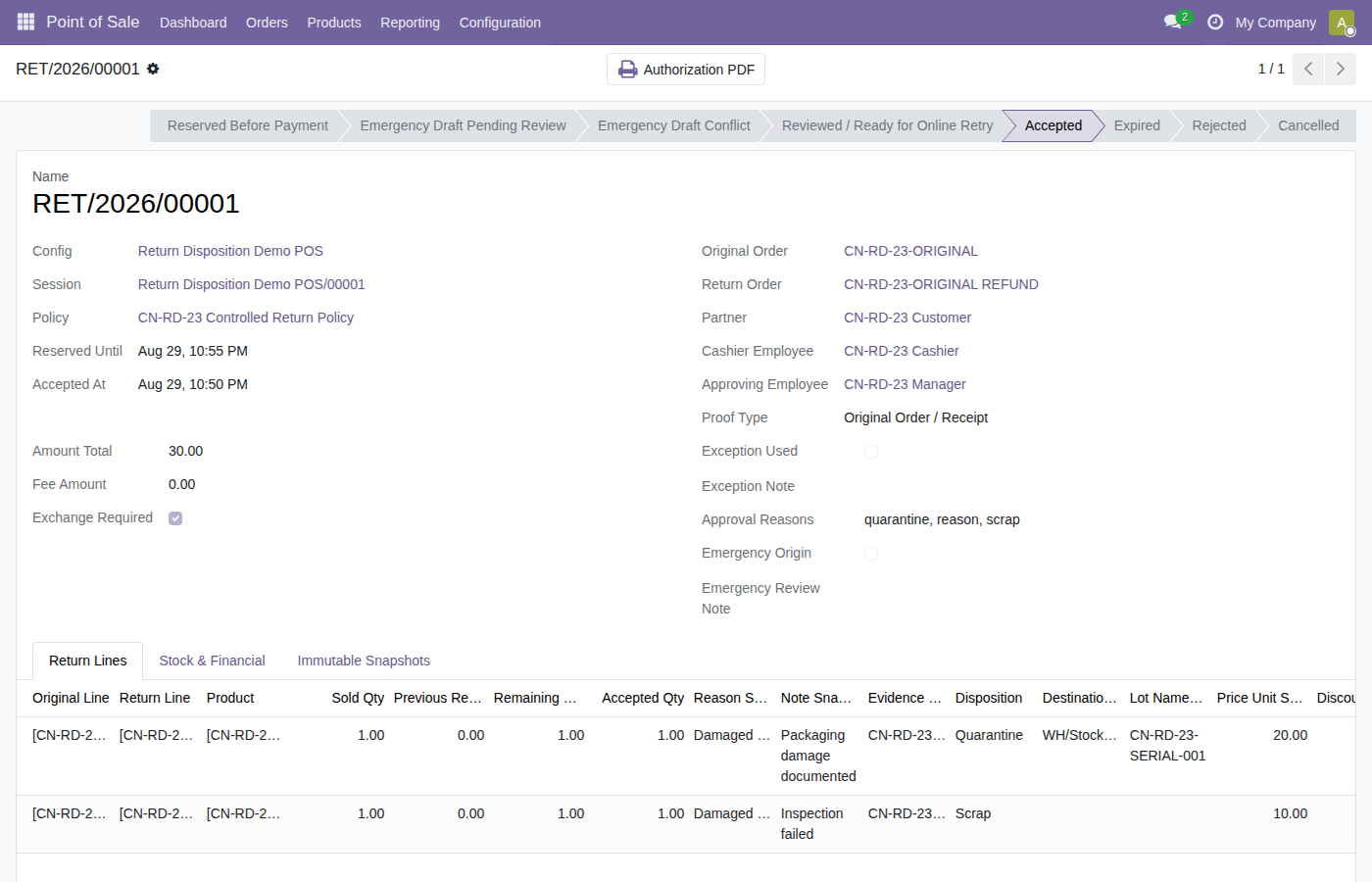Image resolution: width=1372 pixels, height=882 pixels.
Task: Switch to the Immutable Snapshots tab
Action: point(364,661)
